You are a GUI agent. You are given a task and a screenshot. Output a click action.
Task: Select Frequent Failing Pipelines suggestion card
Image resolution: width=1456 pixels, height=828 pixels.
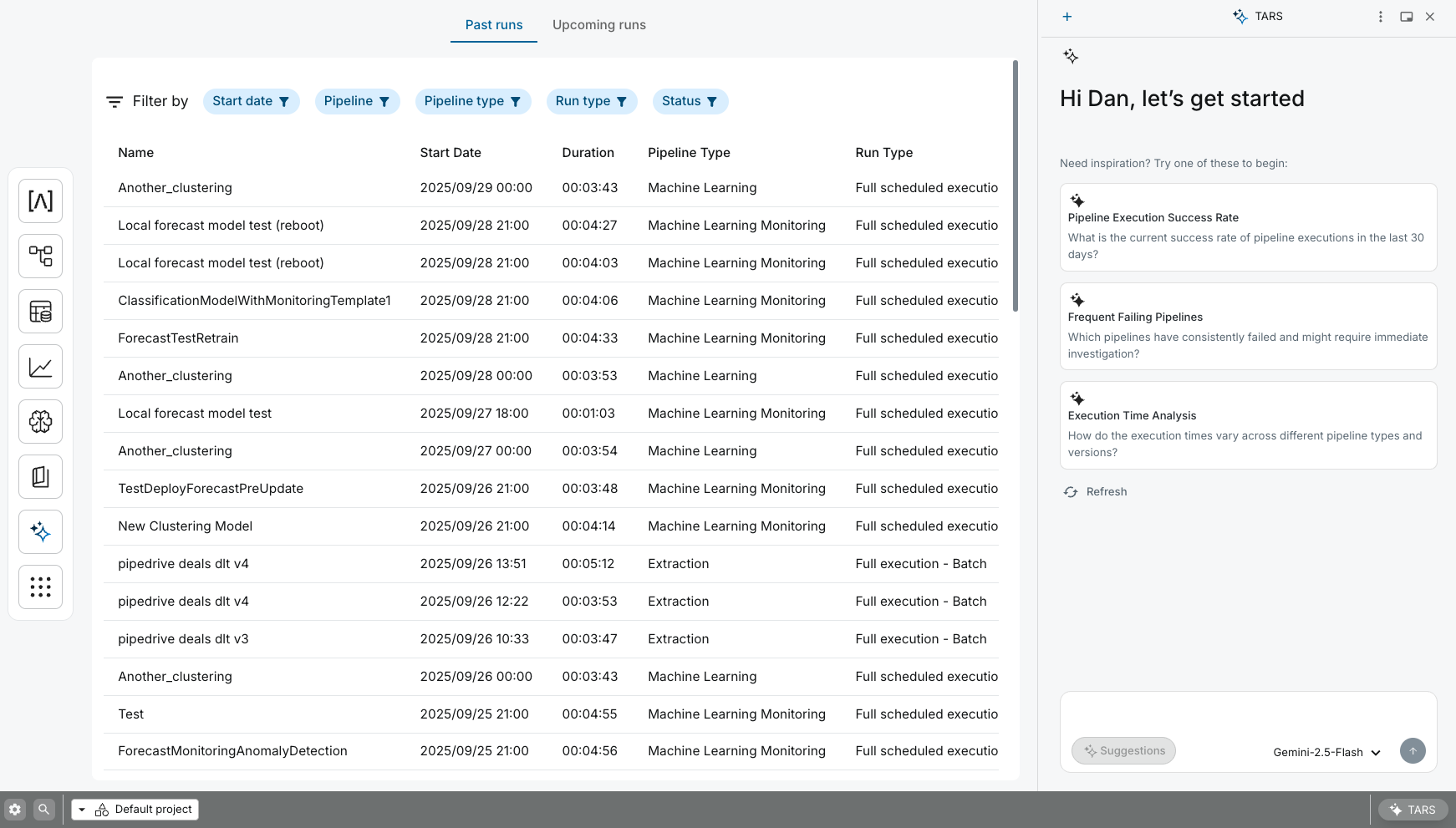coord(1248,327)
